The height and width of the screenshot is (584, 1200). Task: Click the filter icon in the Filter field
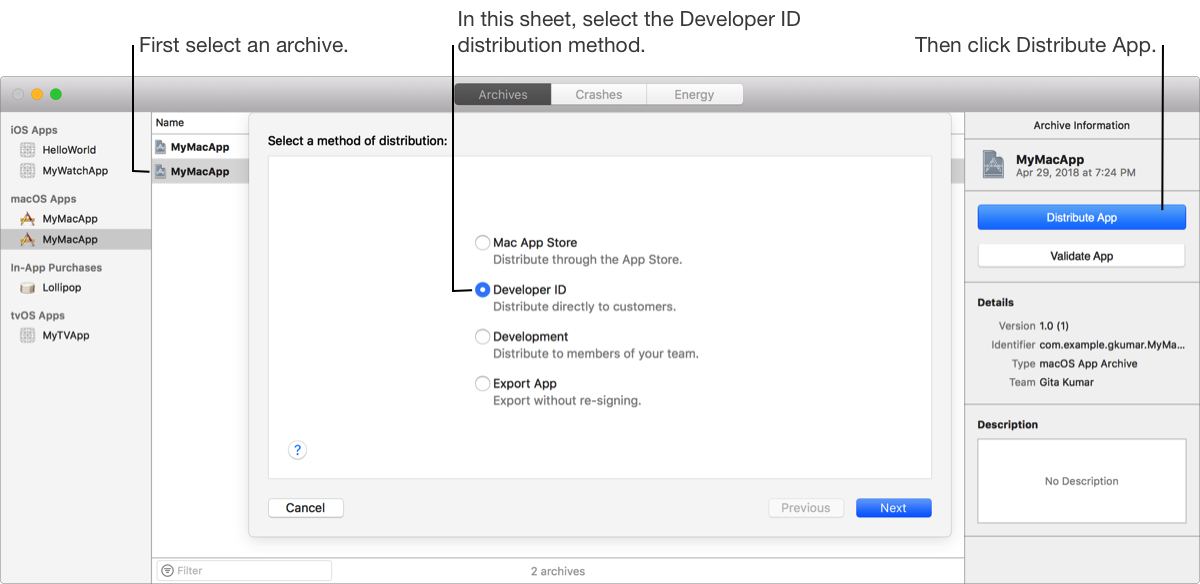167,571
